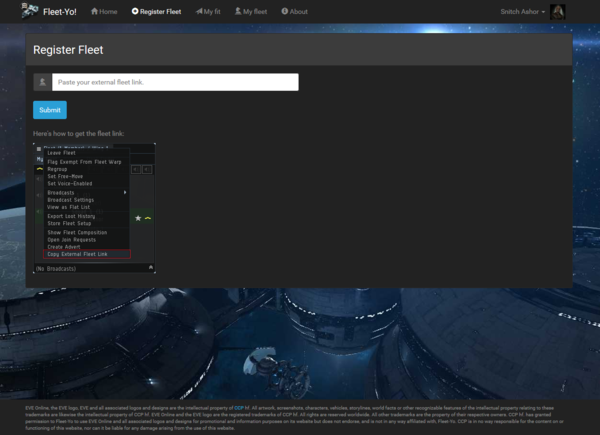
Task: Click the icon beside the fleet link field
Action: coord(42,82)
